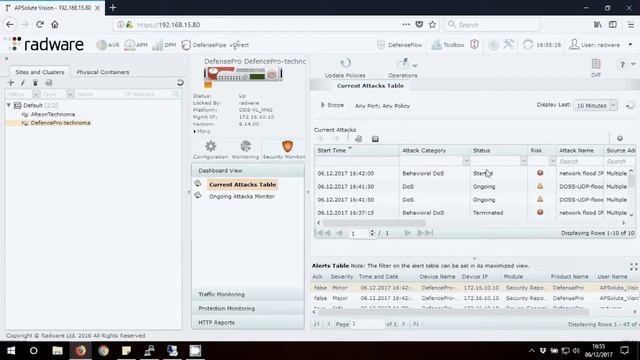Viewport: 640px width, 360px height.
Task: Click Update Policies
Action: tap(345, 68)
